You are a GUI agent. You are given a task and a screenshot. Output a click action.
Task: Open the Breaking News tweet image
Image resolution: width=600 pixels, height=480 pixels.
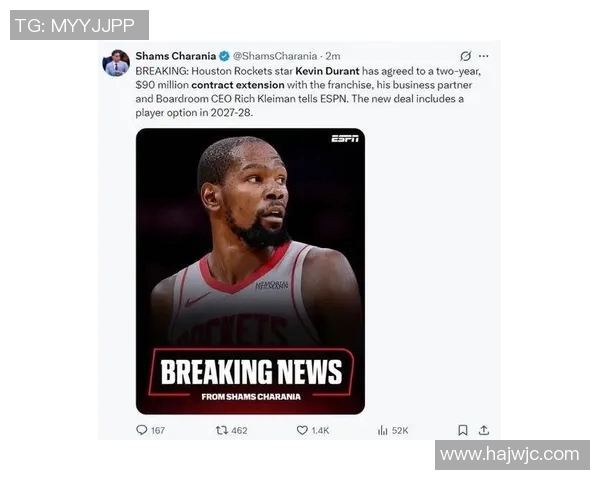click(250, 271)
